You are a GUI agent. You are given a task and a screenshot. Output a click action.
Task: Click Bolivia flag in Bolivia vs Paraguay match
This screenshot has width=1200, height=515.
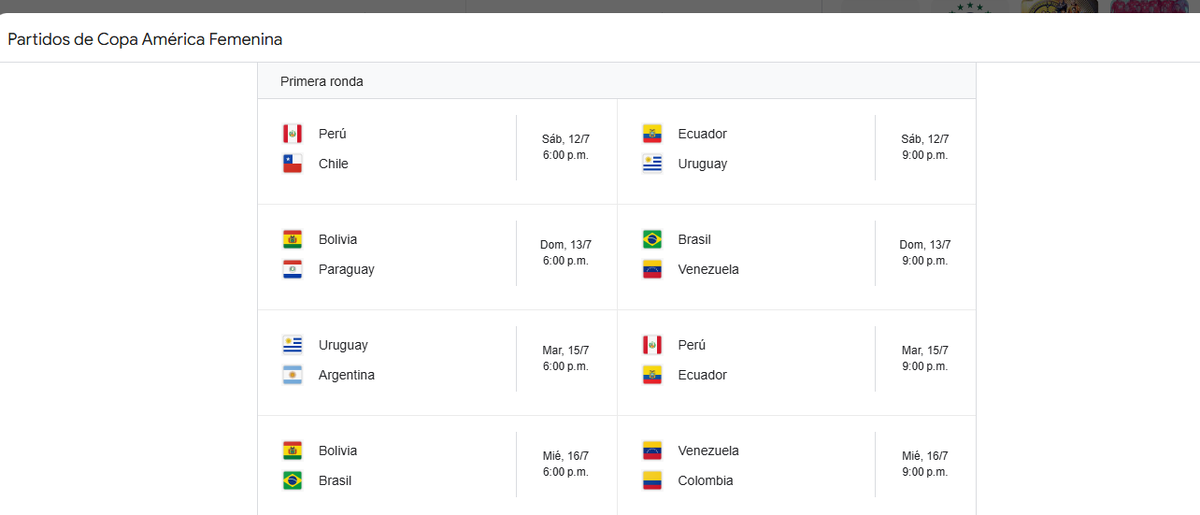[292, 240]
